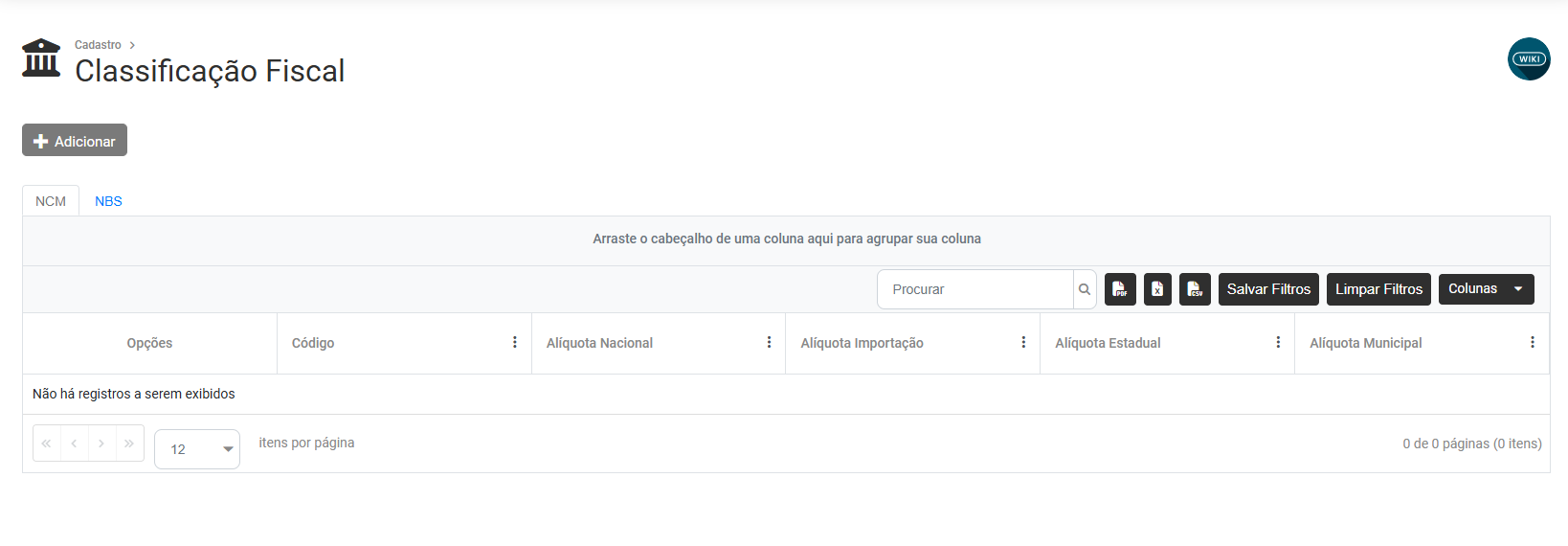Click the Procurar search field
The width and height of the screenshot is (1568, 546).
point(974,289)
